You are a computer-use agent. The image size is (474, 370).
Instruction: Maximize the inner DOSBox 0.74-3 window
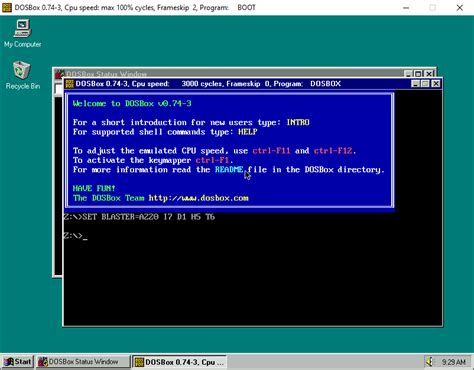[x=425, y=84]
